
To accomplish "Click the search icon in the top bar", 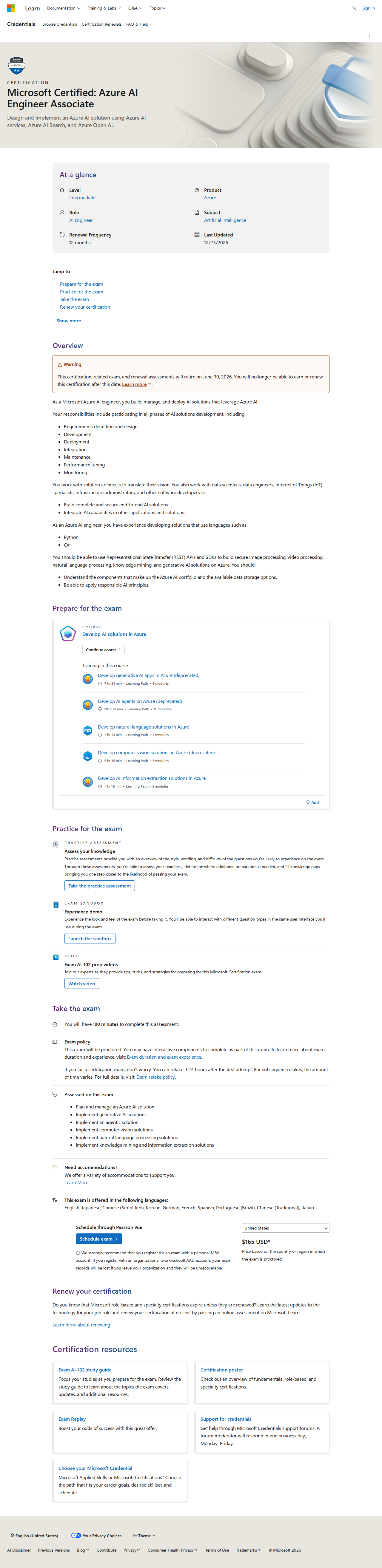I will pyautogui.click(x=354, y=8).
